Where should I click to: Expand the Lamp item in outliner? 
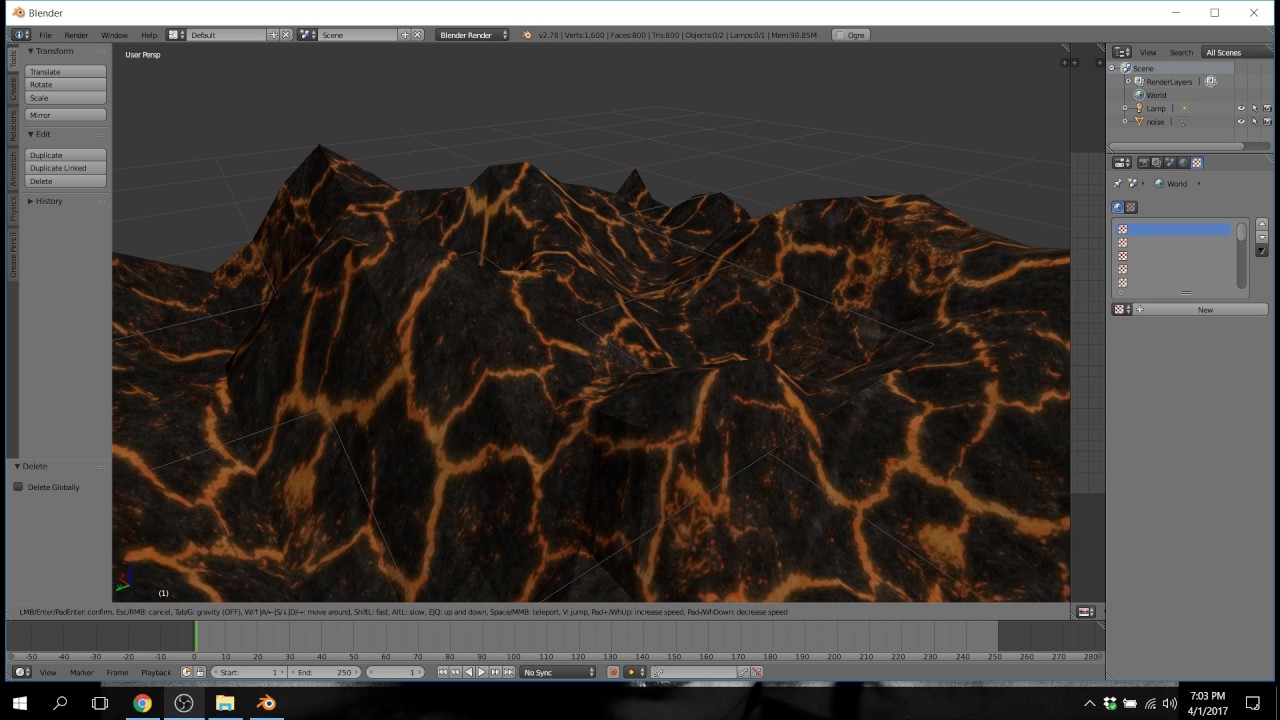click(x=1124, y=108)
